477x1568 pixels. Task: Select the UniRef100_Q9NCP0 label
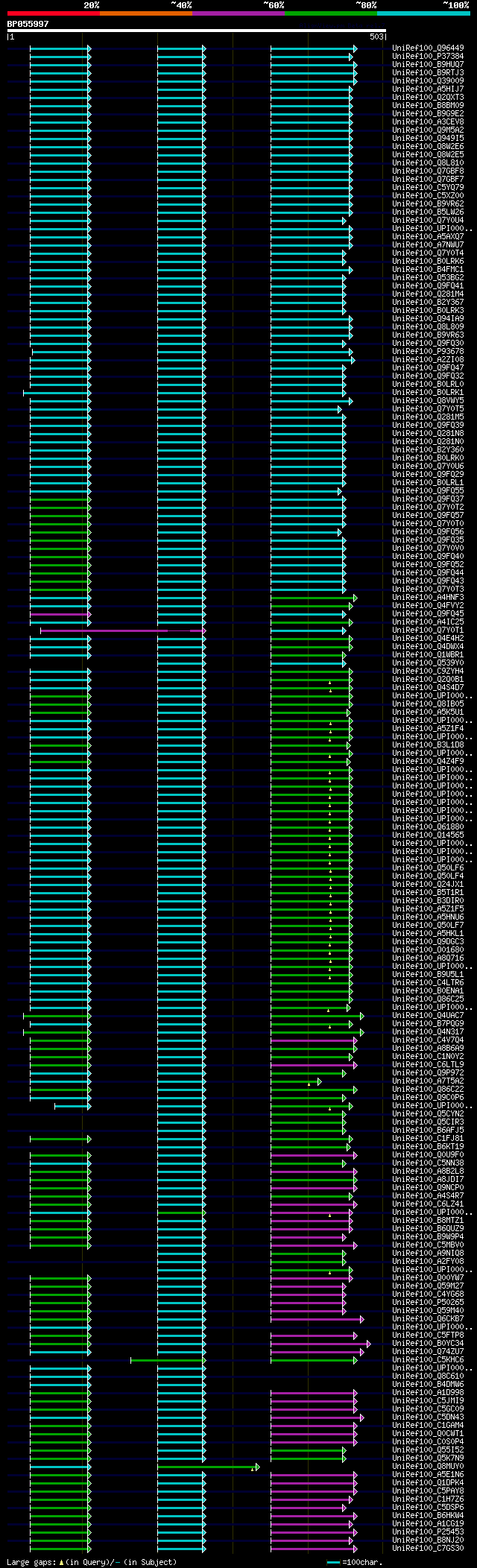pyautogui.click(x=428, y=1188)
